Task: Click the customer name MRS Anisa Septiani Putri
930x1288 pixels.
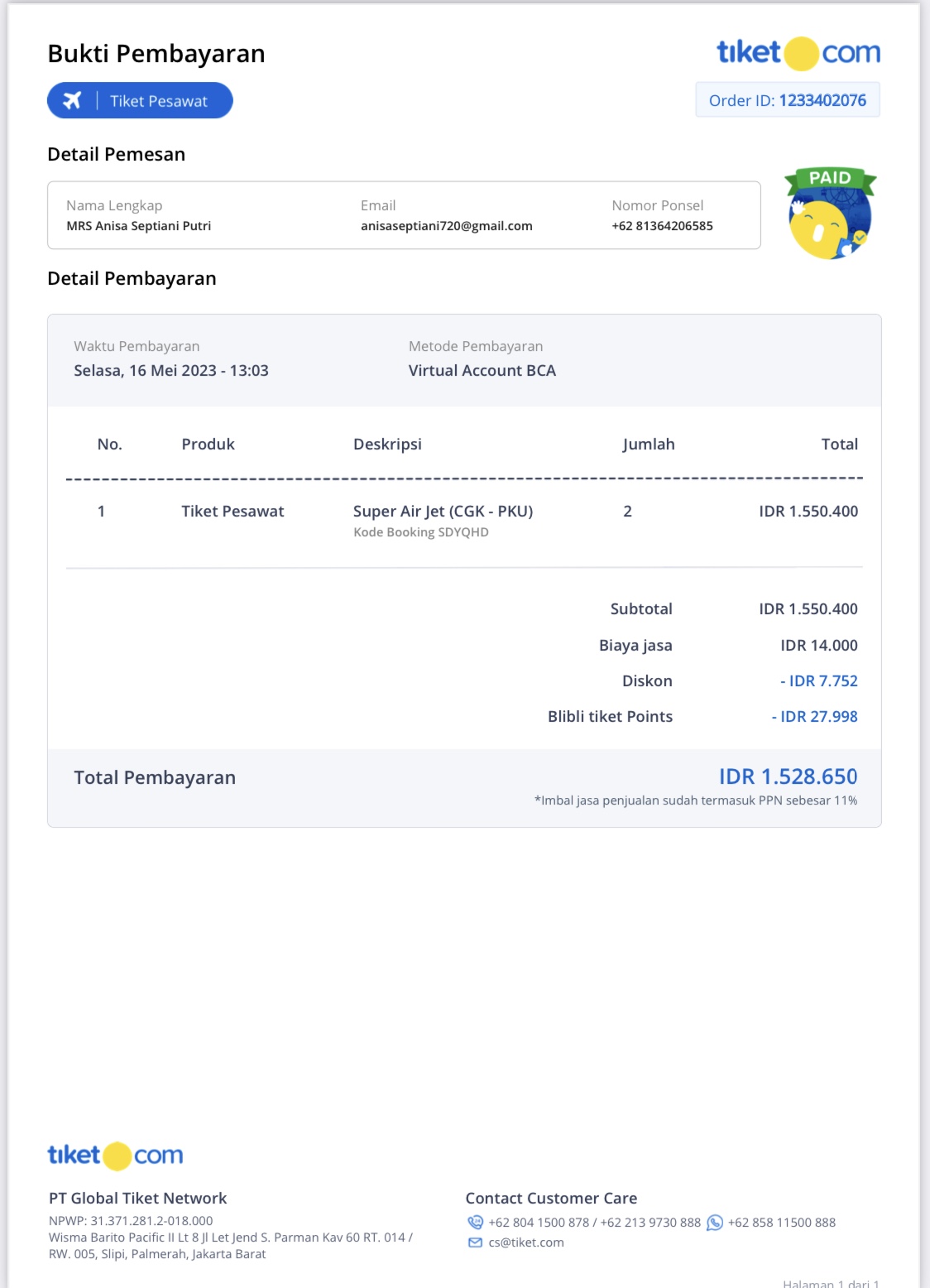Action: 138,226
